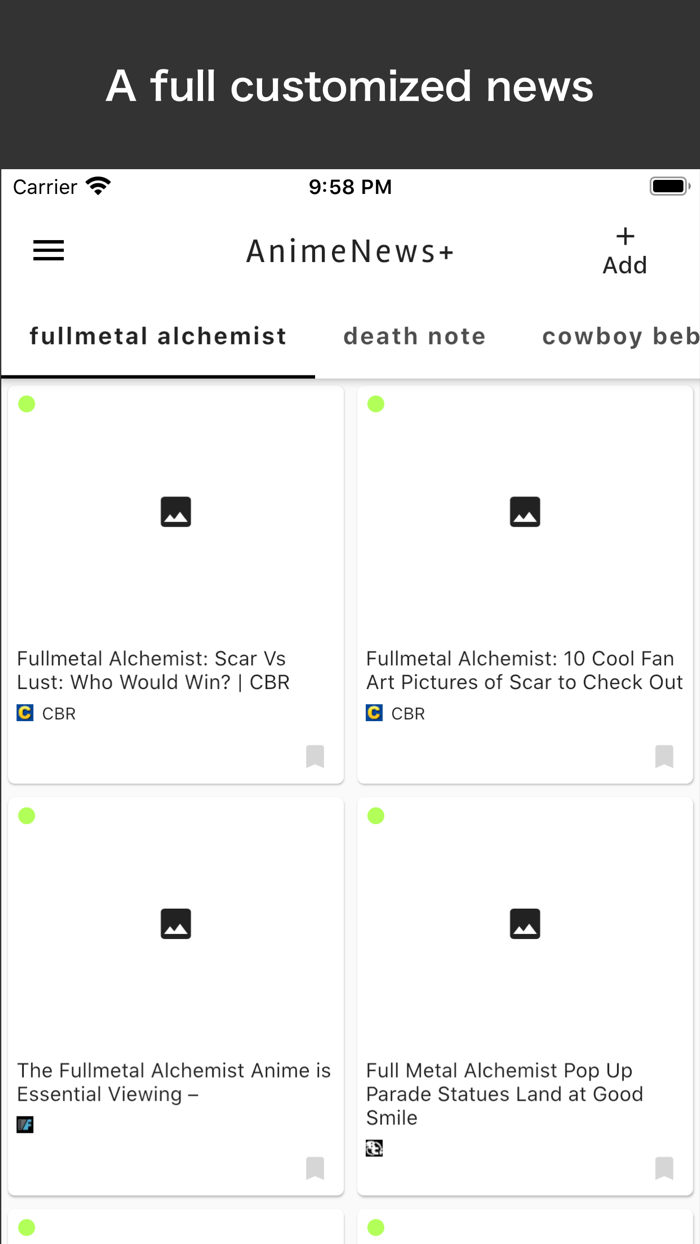Select the fullmetal alchemist tab
This screenshot has width=700, height=1244.
click(157, 336)
